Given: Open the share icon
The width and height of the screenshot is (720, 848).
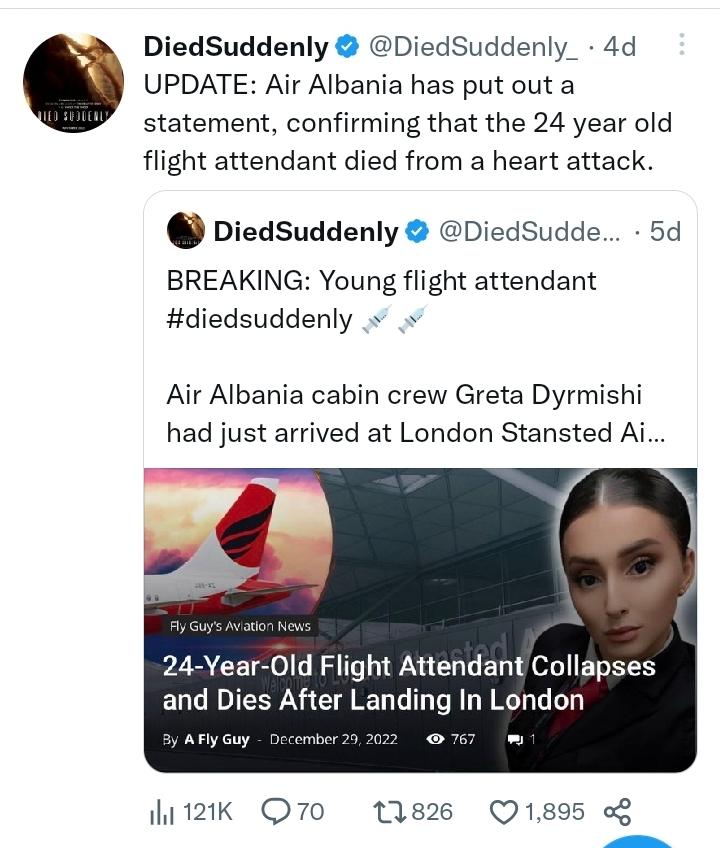Looking at the screenshot, I should (618, 811).
